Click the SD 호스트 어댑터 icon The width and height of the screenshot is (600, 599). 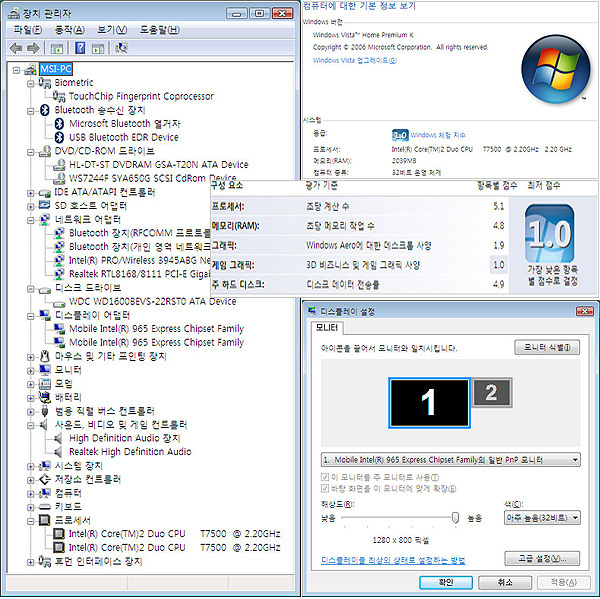(45, 206)
